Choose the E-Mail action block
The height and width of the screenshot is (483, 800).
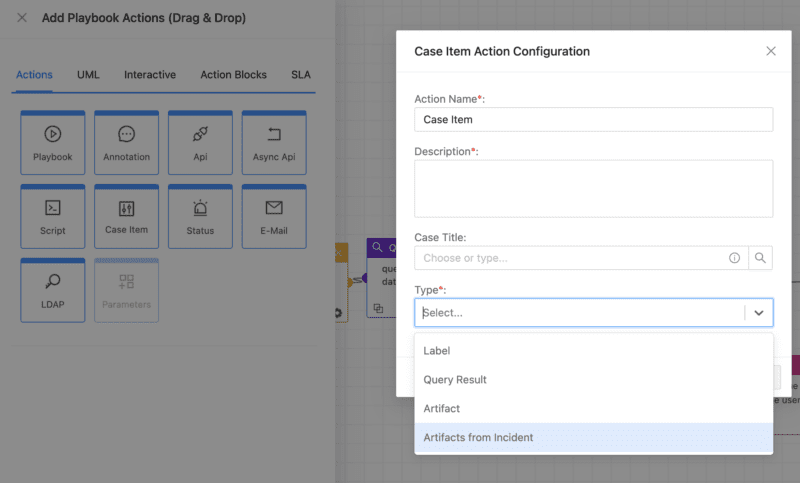tap(274, 215)
